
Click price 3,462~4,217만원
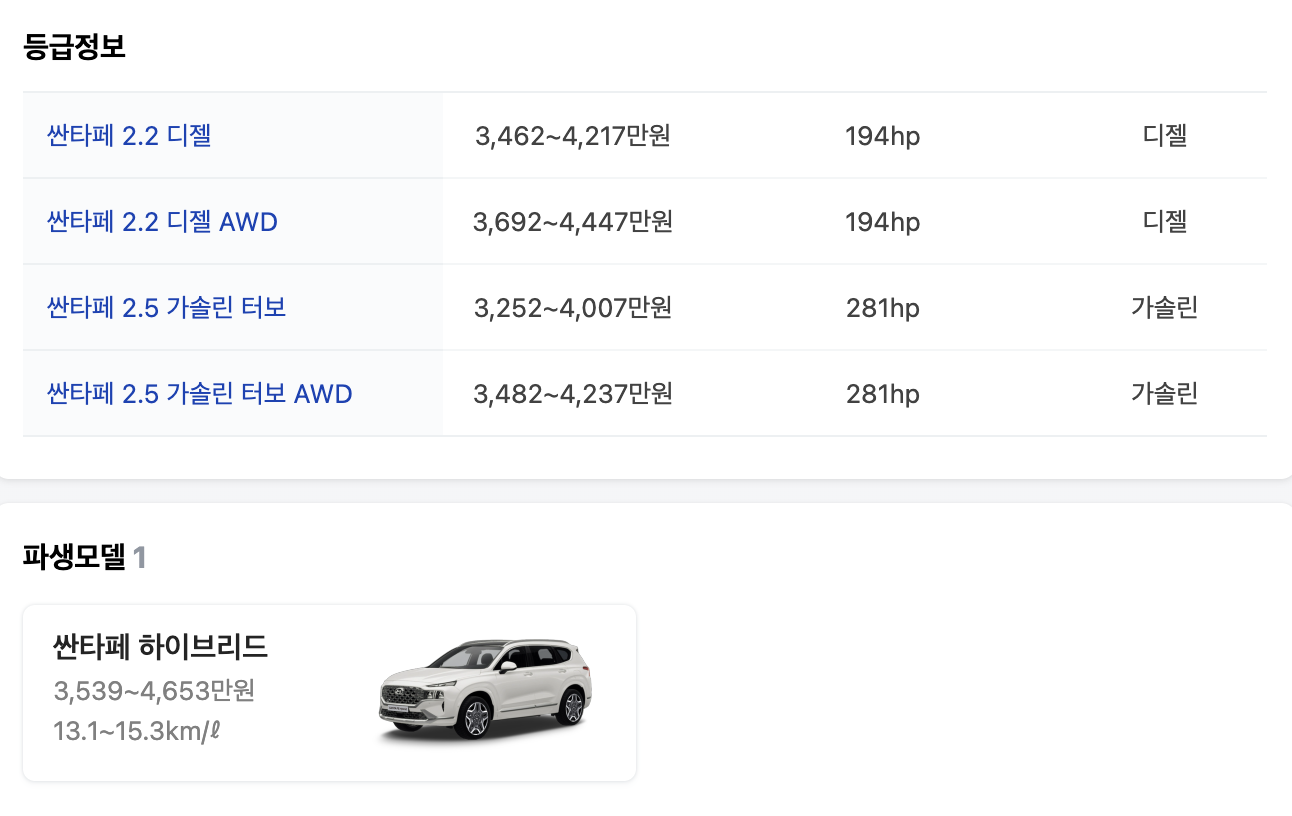click(x=573, y=136)
